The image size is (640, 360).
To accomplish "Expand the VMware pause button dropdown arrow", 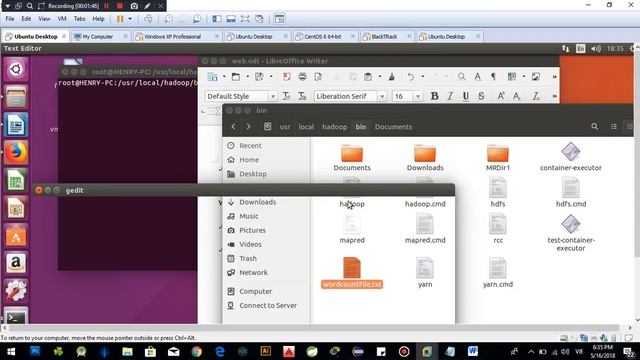I will tap(130, 19).
